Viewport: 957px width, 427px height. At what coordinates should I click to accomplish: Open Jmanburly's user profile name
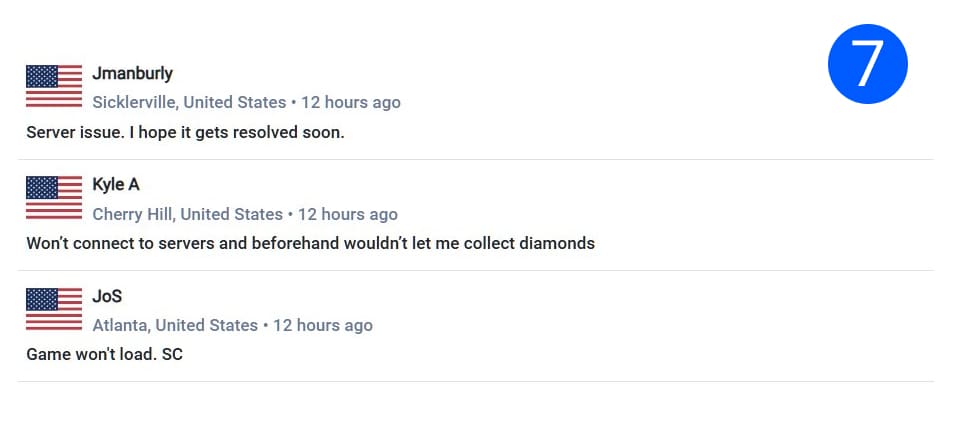[x=132, y=73]
